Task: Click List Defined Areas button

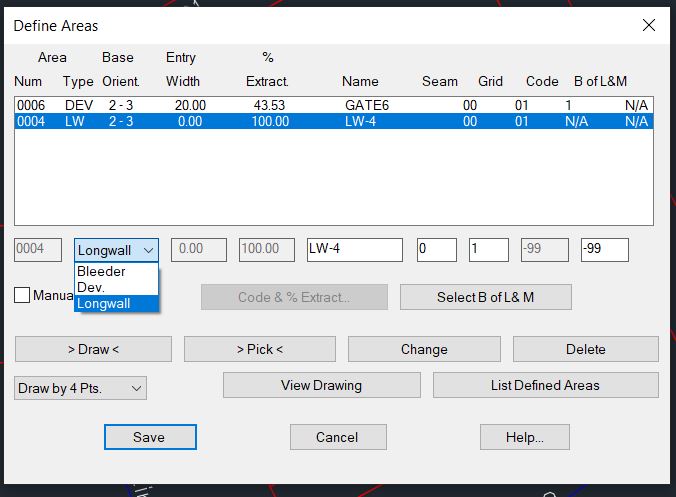Action: coord(545,385)
